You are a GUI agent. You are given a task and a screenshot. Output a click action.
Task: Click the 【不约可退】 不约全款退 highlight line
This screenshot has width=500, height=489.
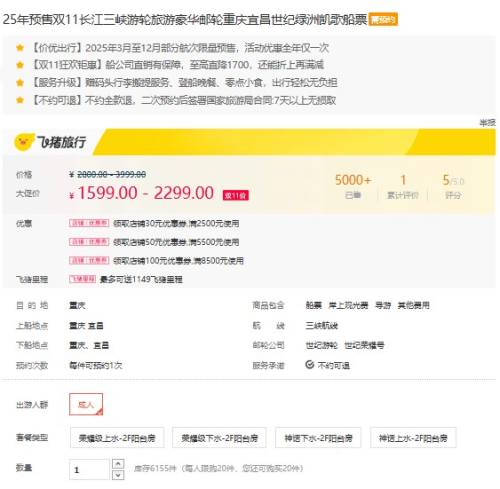click(x=183, y=100)
